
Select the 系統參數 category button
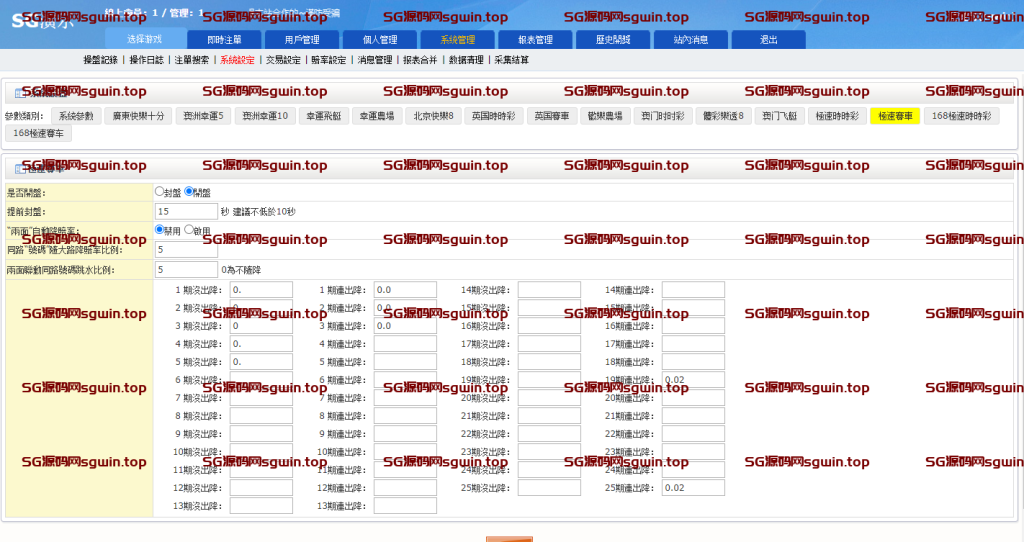[x=76, y=116]
